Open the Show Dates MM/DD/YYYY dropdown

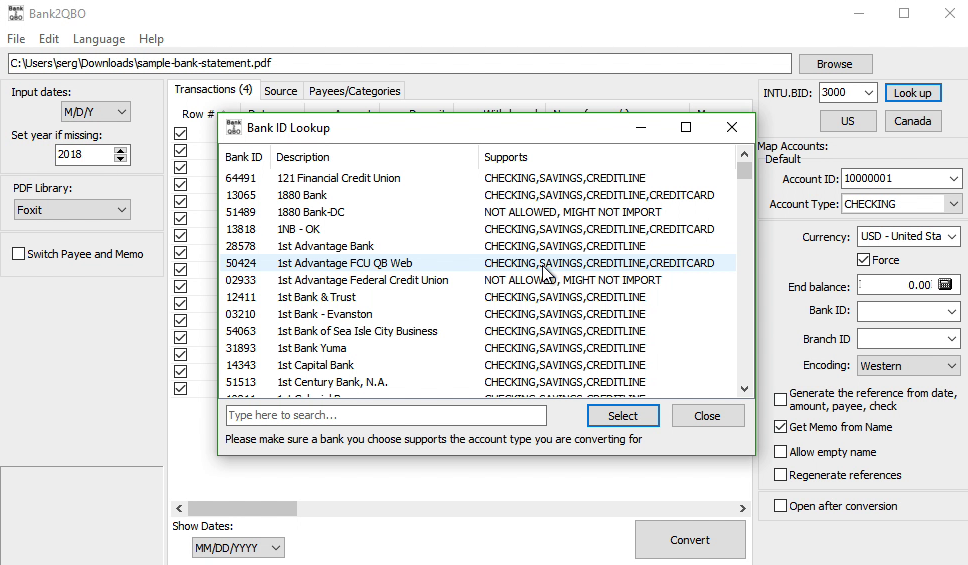[x=238, y=548]
